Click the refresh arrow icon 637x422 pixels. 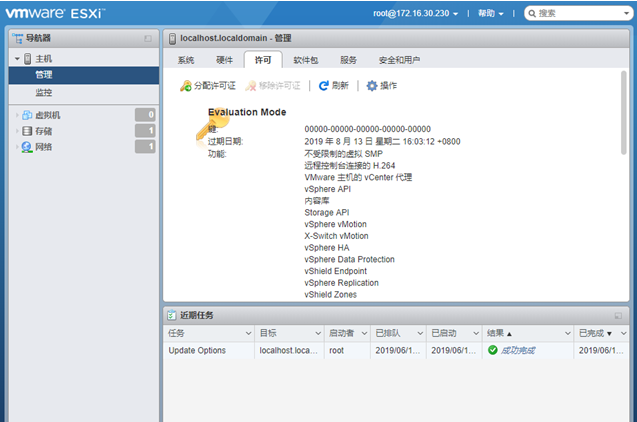click(323, 86)
